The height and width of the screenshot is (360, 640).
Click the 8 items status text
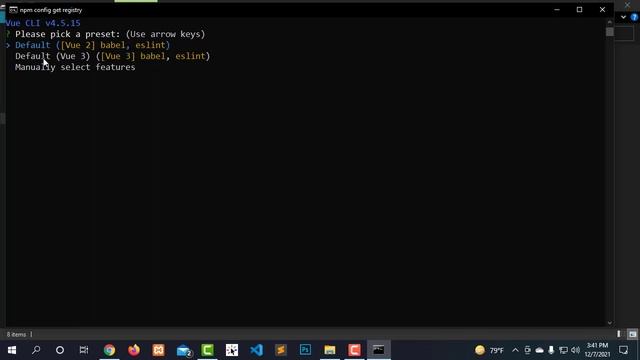(16, 334)
